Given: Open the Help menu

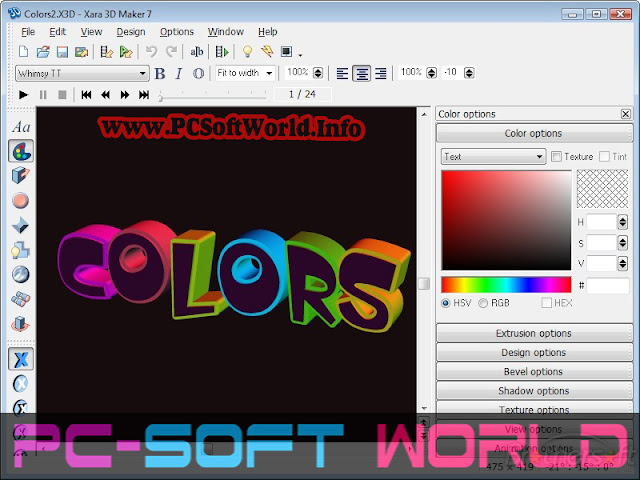Looking at the screenshot, I should [267, 32].
